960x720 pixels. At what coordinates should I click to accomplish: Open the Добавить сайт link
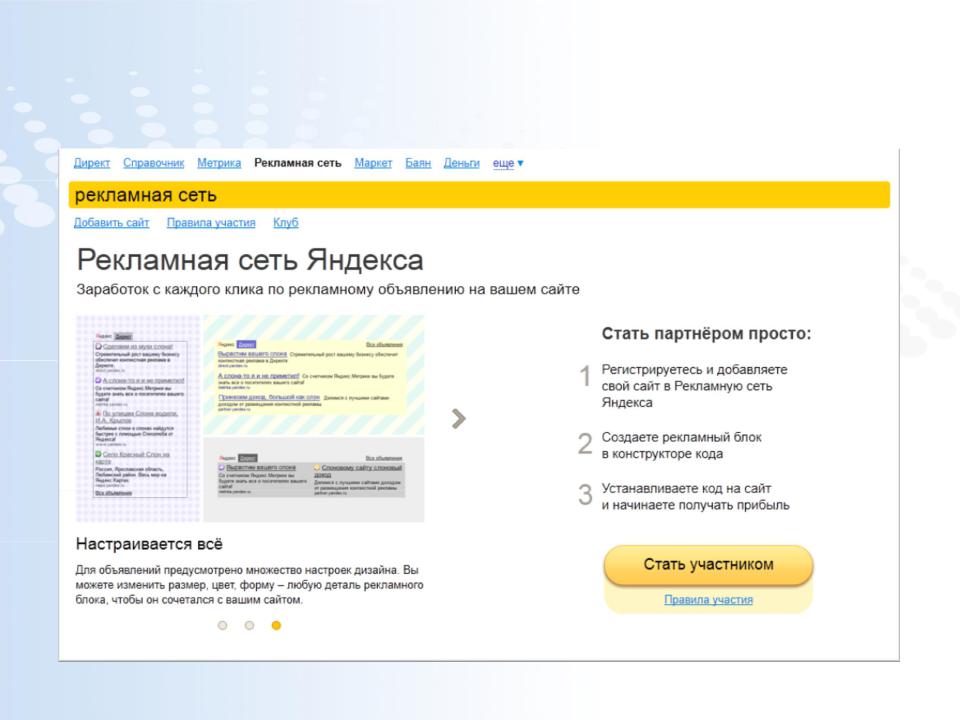point(111,223)
